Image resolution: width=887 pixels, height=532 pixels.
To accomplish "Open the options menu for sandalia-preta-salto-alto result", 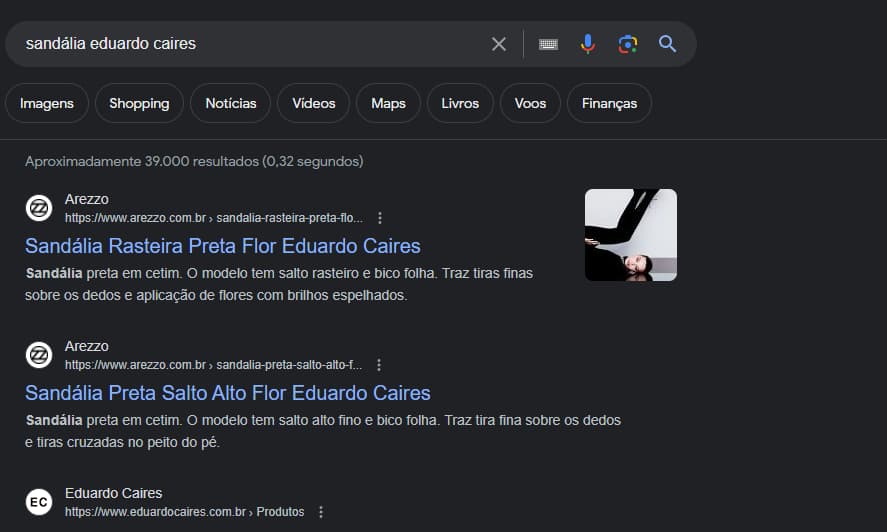I will (379, 365).
